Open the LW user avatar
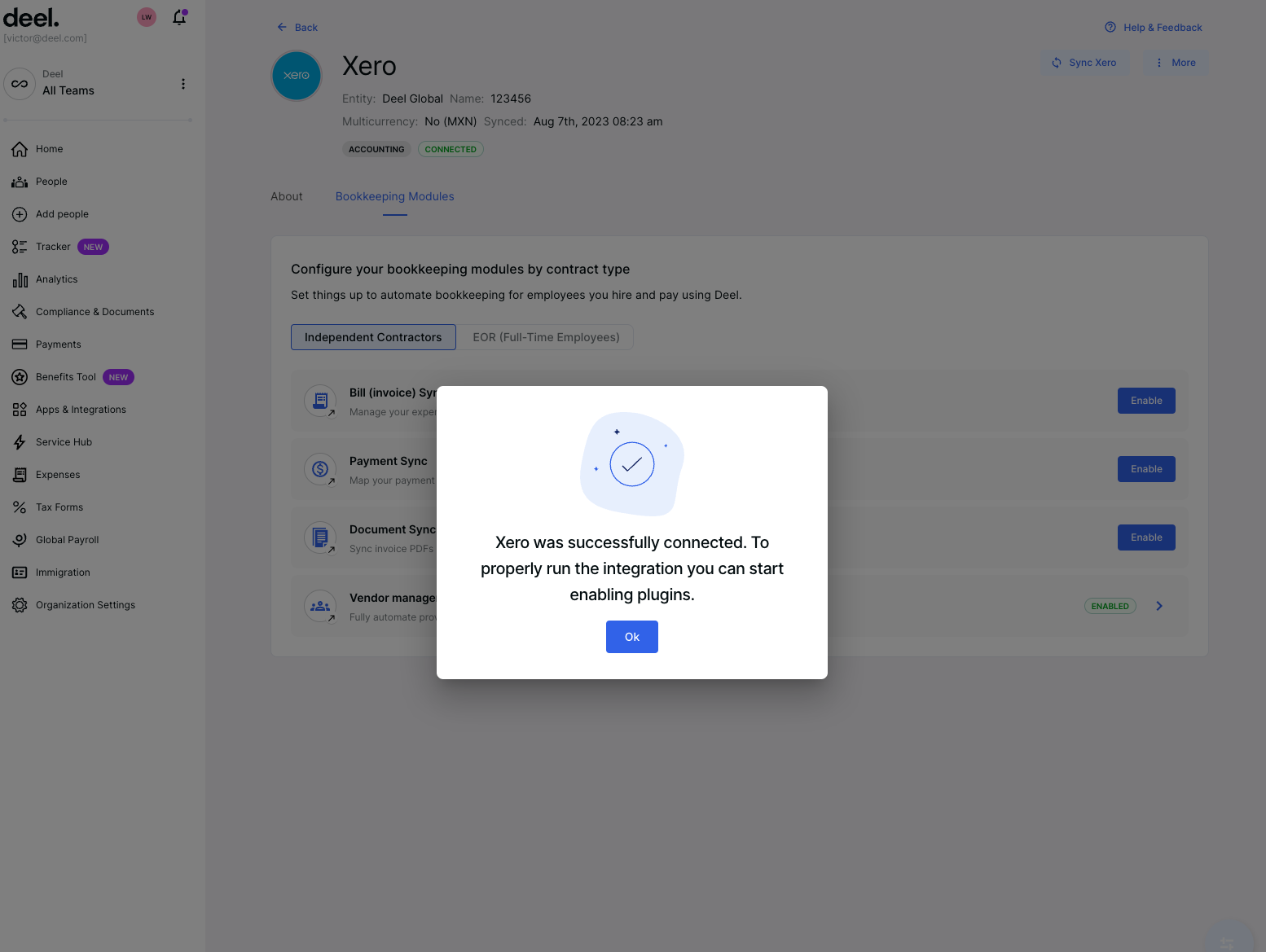Screen dimensions: 1266x952 [x=147, y=17]
